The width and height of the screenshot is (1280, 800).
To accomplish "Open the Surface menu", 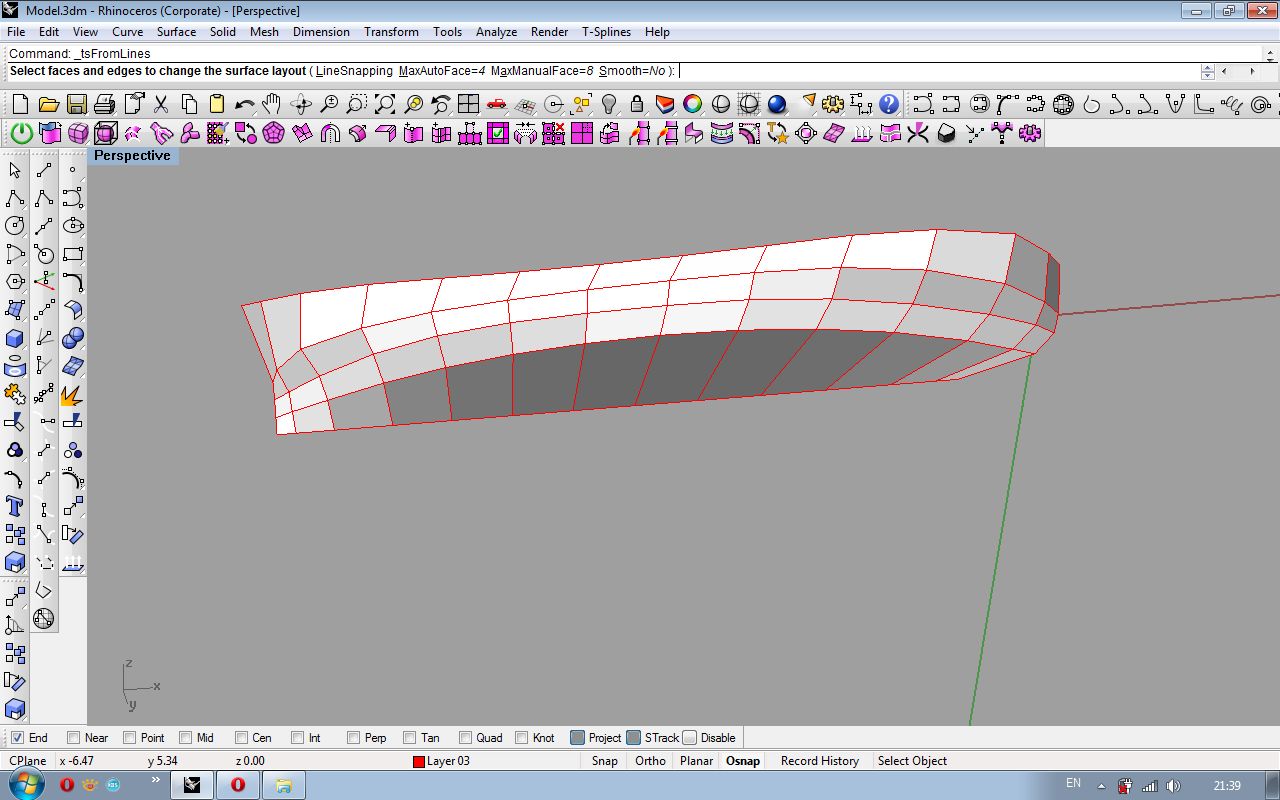I will pyautogui.click(x=176, y=32).
